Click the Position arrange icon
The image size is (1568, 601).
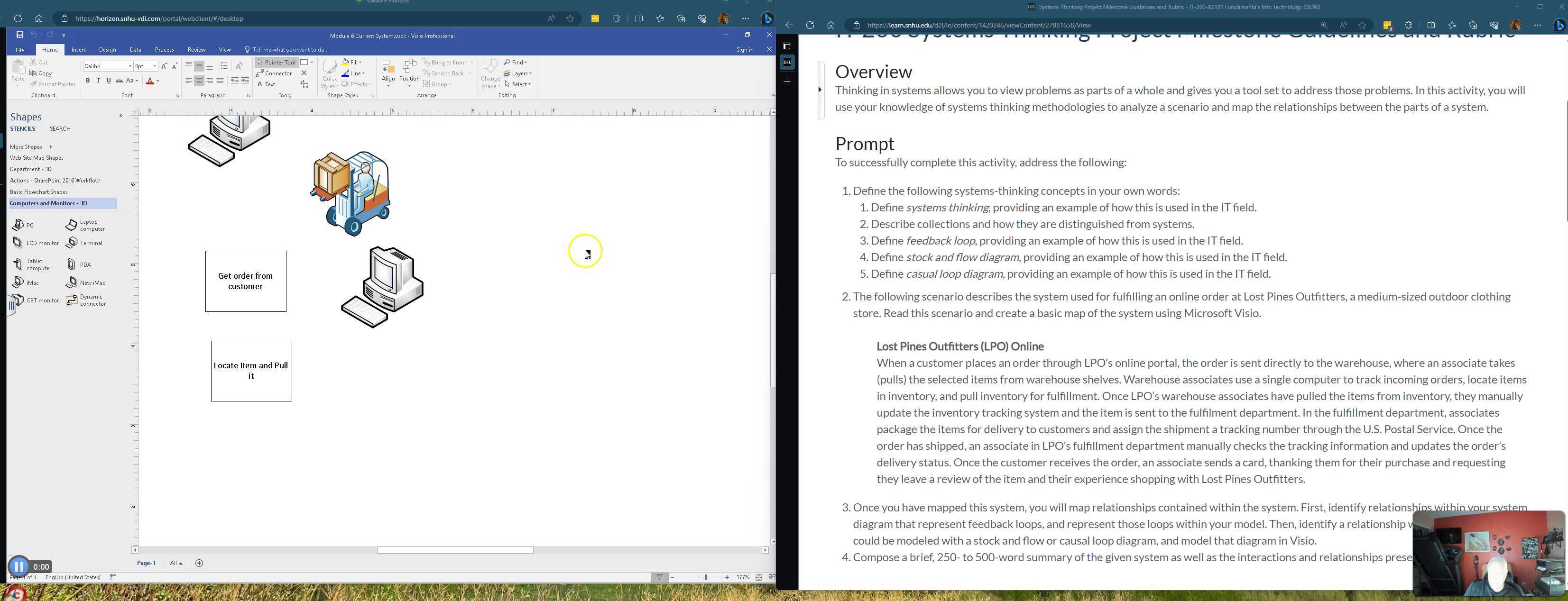coord(409,71)
